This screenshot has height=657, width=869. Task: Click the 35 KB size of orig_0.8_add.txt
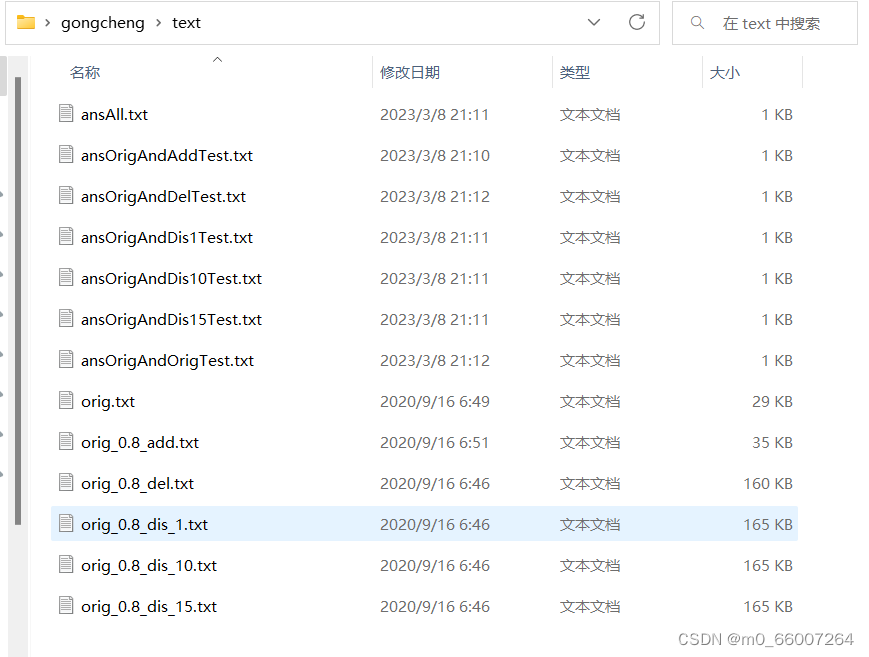(x=772, y=443)
